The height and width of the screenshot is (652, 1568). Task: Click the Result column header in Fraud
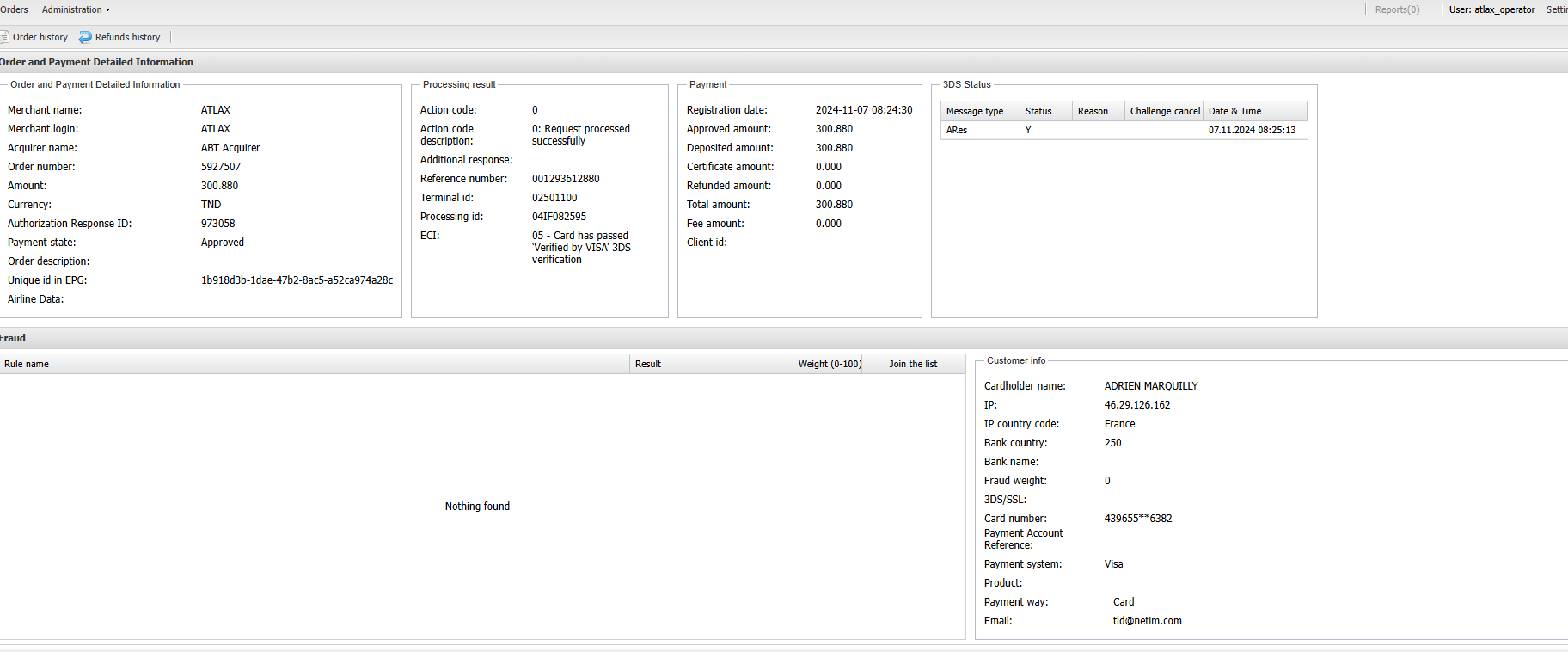coord(648,364)
